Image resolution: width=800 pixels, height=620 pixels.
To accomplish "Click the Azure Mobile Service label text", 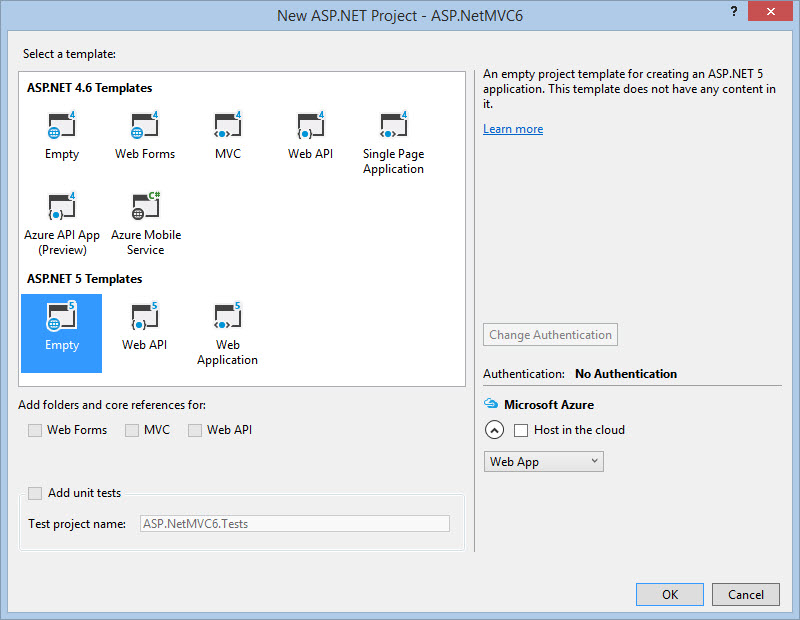I will 146,242.
